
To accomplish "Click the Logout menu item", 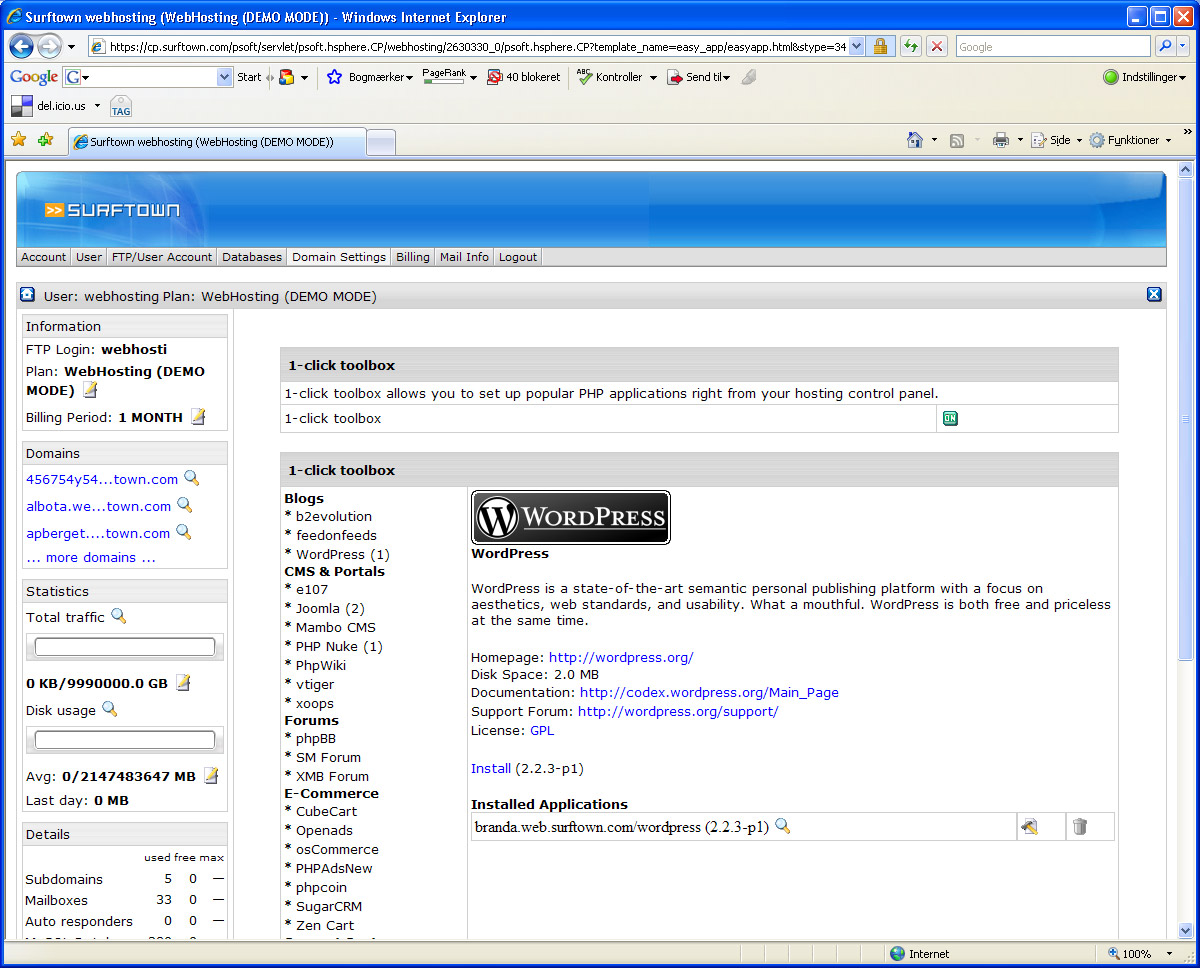I will point(518,257).
